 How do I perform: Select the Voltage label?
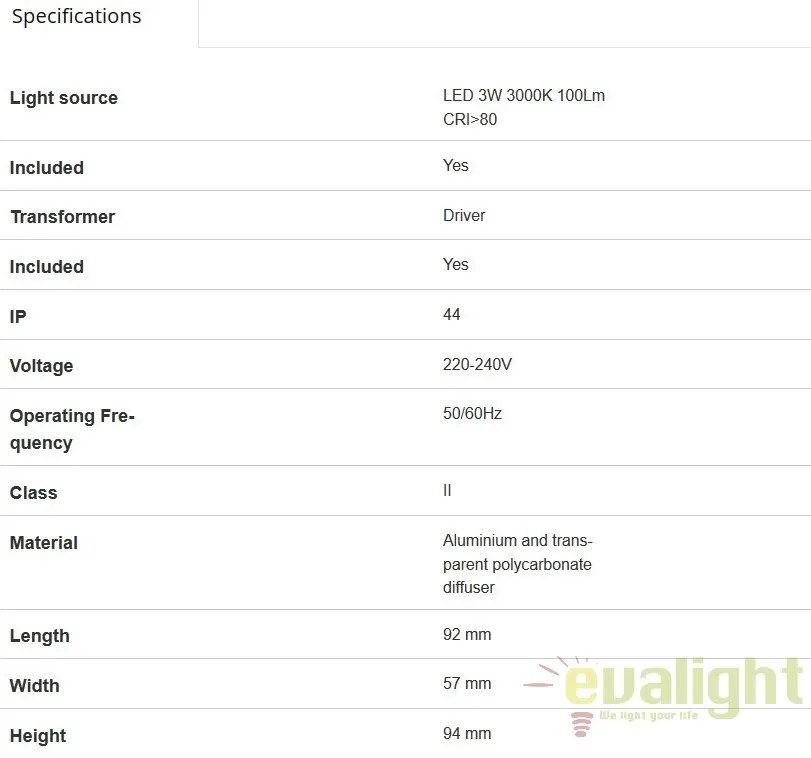click(41, 366)
